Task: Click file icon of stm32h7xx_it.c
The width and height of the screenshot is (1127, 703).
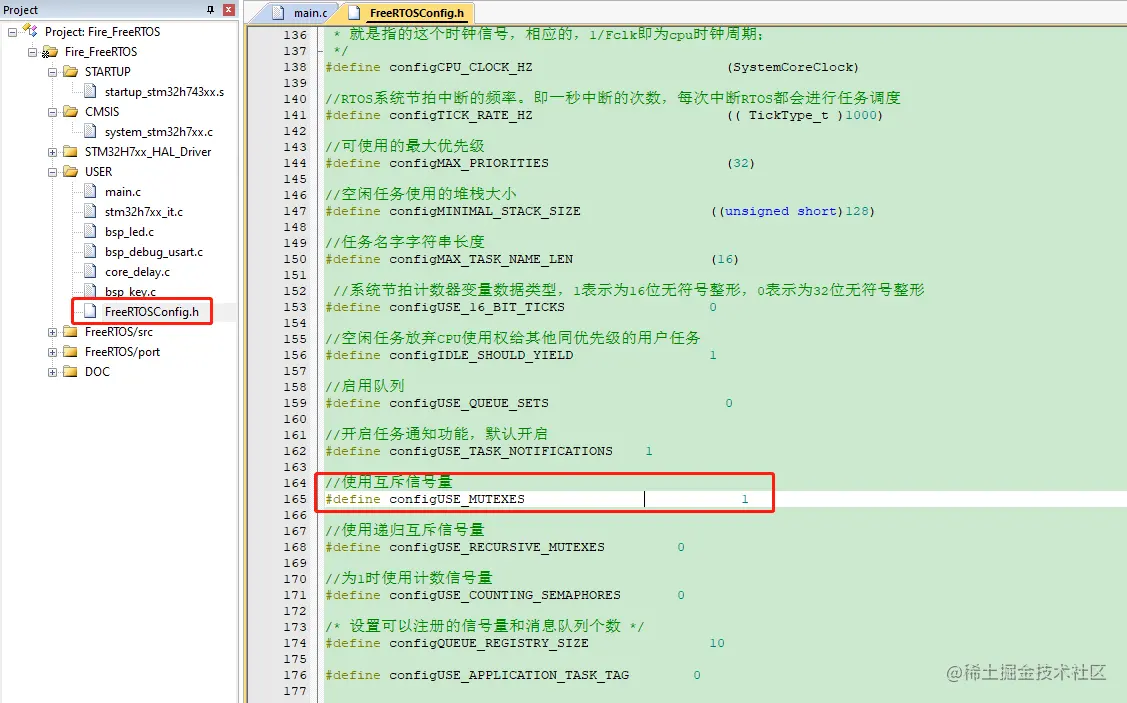Action: pyautogui.click(x=90, y=211)
